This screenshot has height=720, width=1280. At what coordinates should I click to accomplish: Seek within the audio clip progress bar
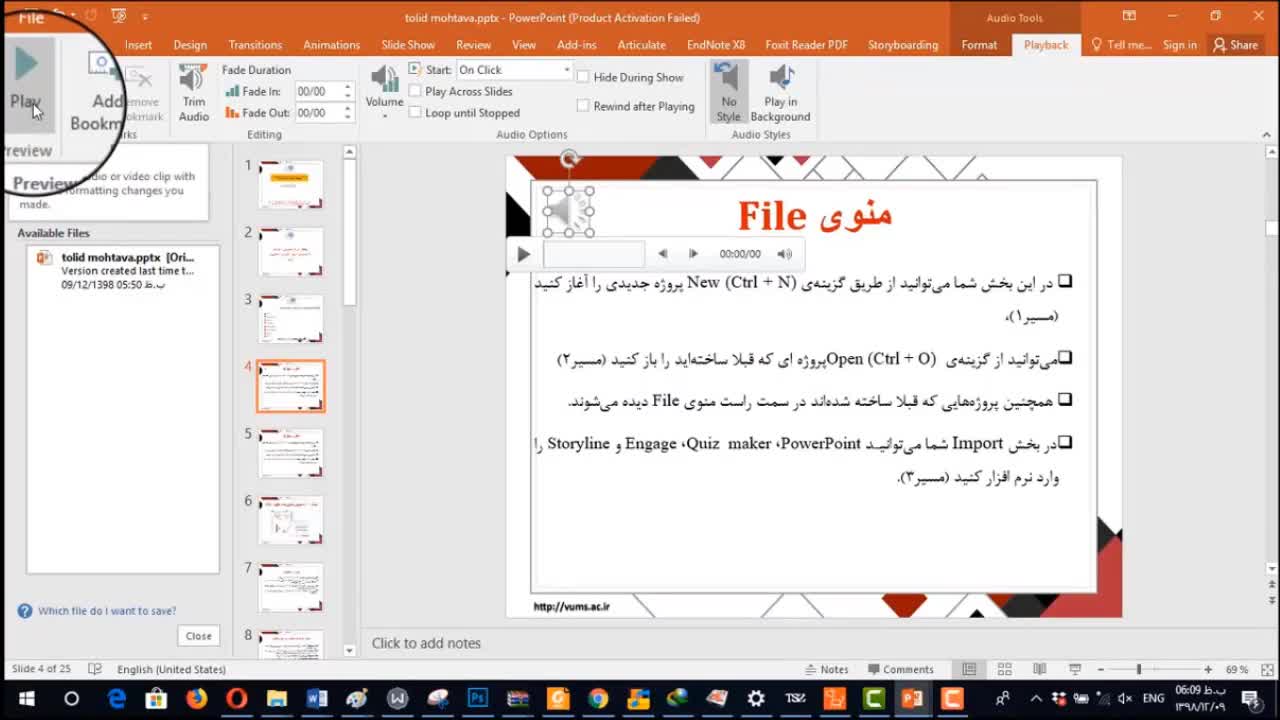click(x=594, y=254)
